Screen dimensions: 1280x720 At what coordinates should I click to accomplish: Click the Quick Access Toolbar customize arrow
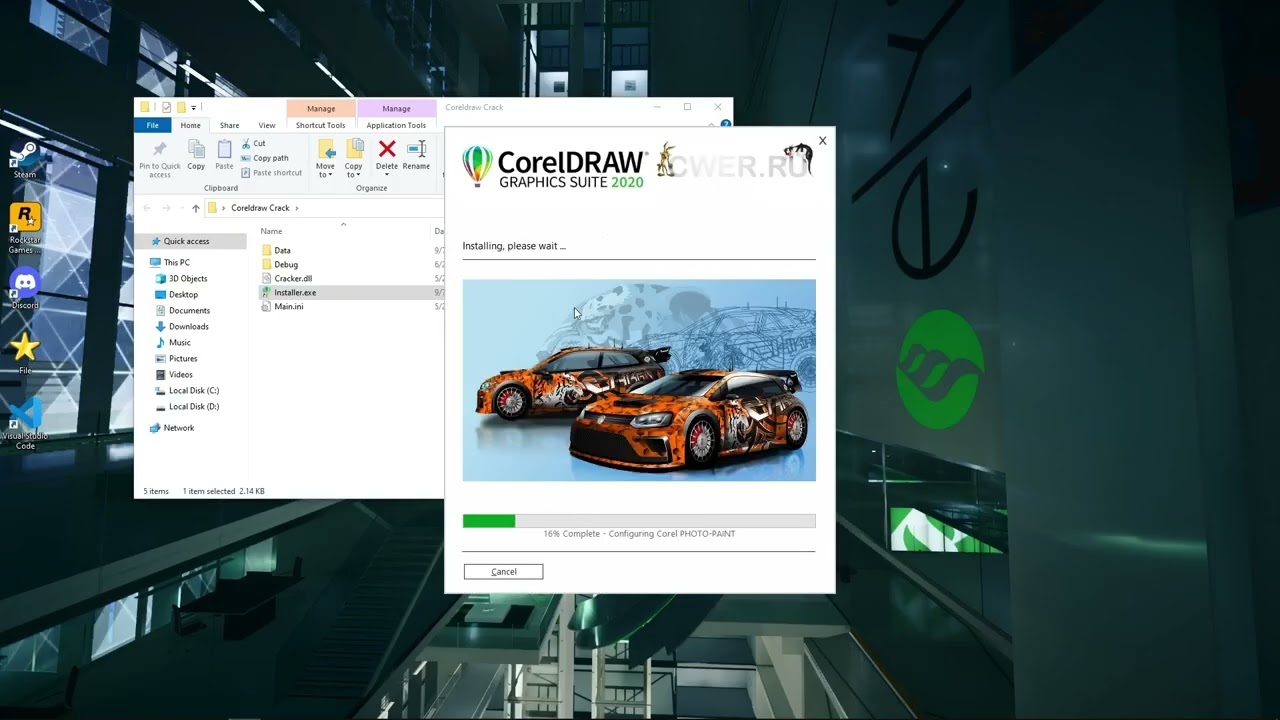[x=193, y=107]
